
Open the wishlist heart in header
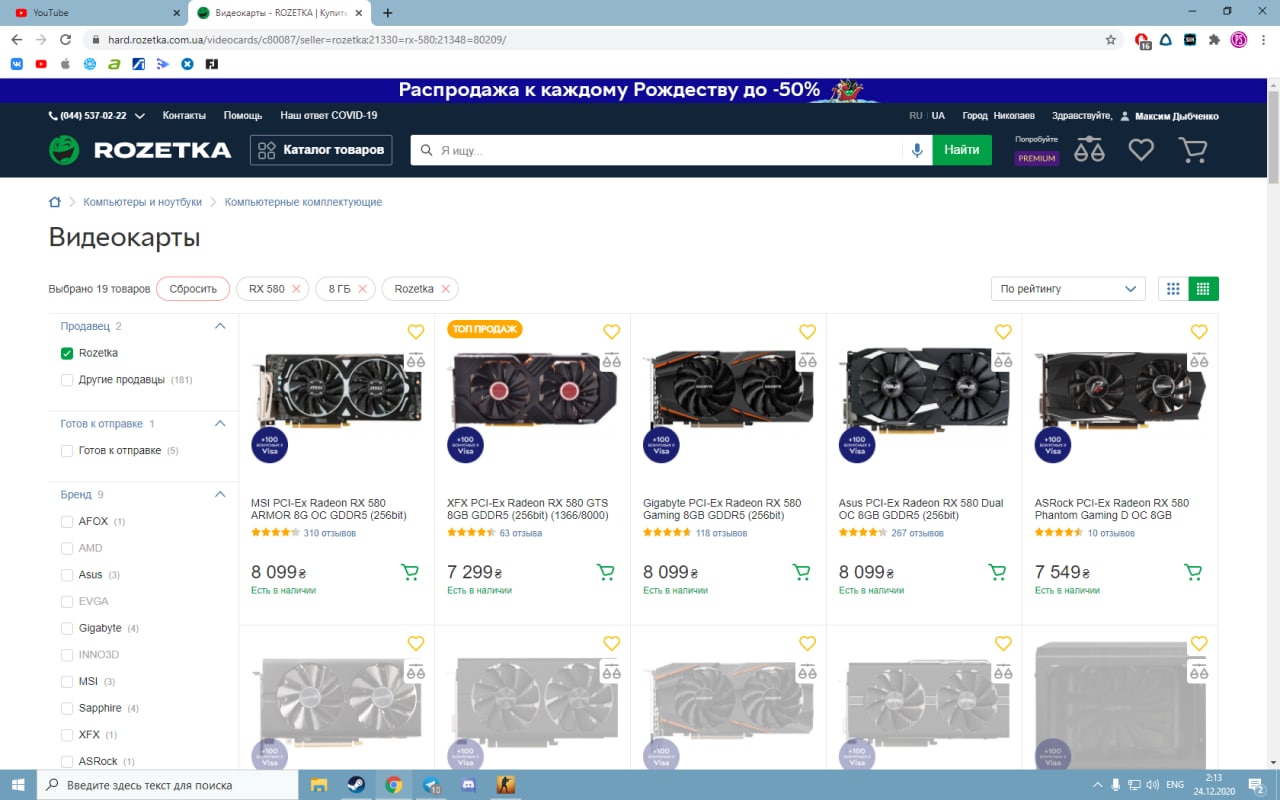(x=1141, y=150)
